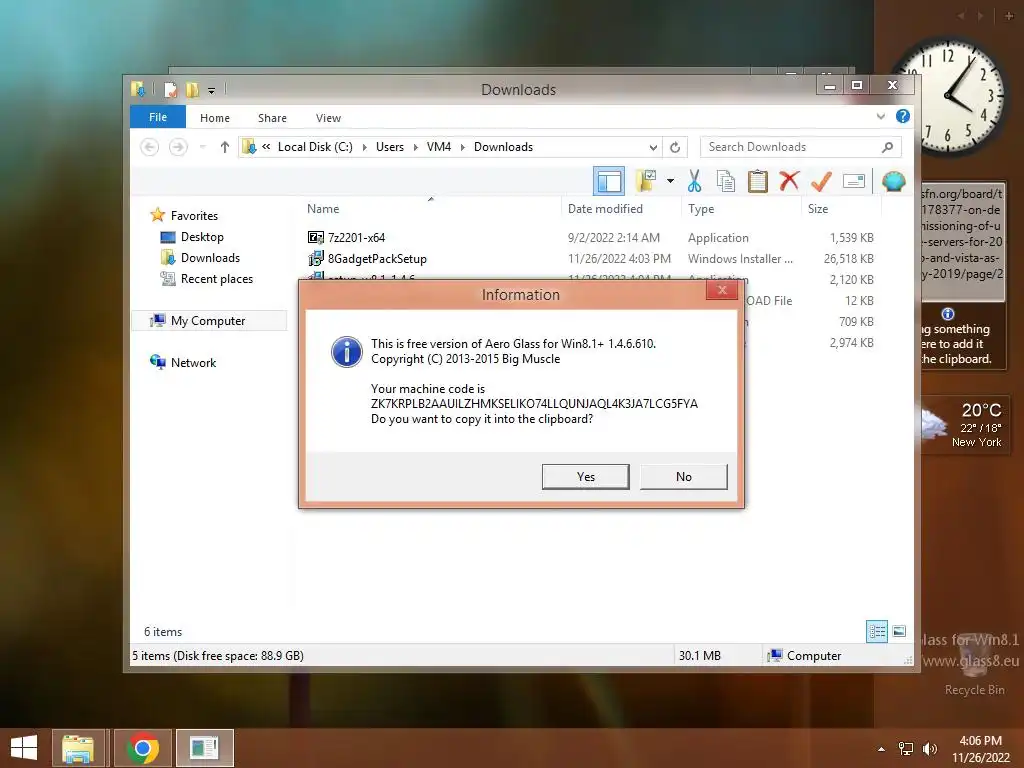Viewport: 1024px width, 768px height.
Task: Sort by the Size column header
Action: (x=842, y=209)
